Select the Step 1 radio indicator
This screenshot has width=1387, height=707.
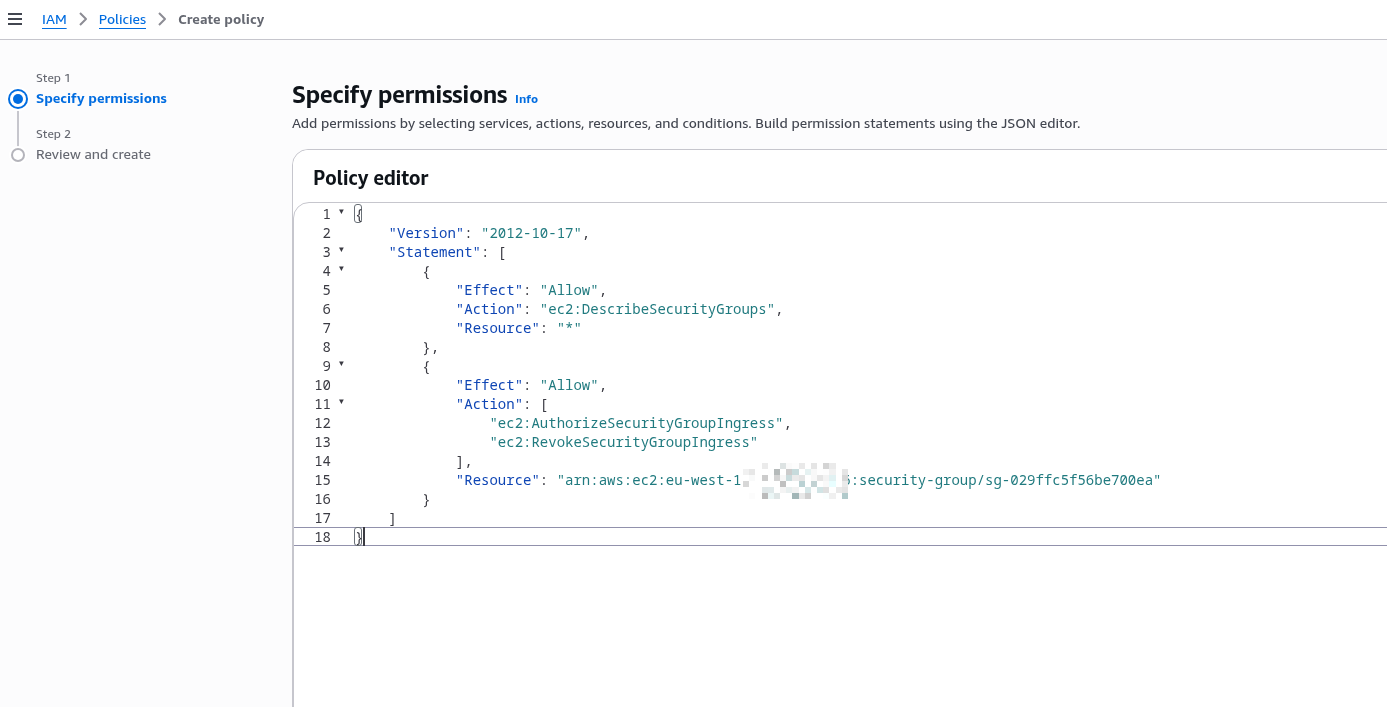point(18,99)
